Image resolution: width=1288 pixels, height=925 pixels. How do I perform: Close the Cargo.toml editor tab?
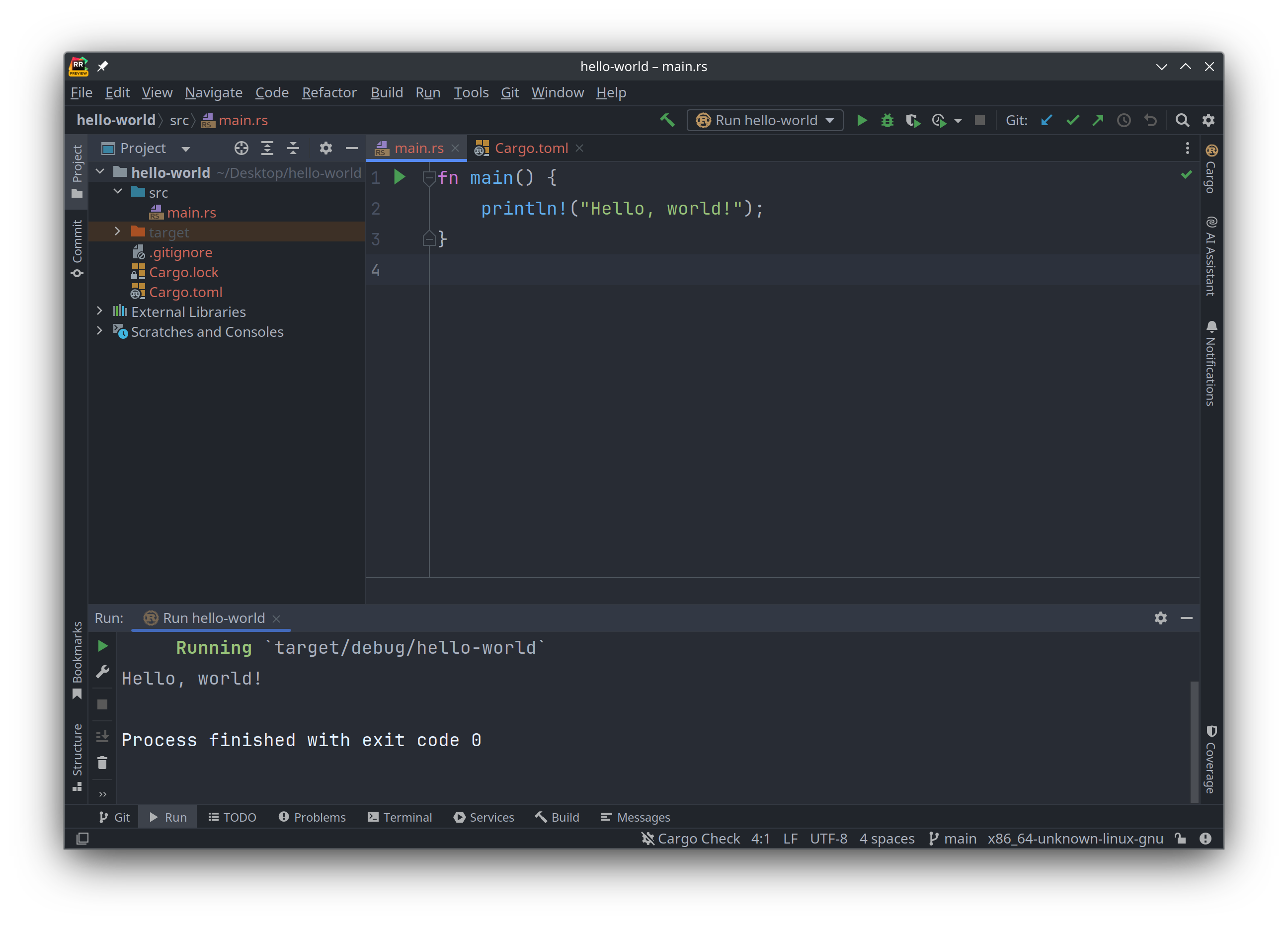579,148
